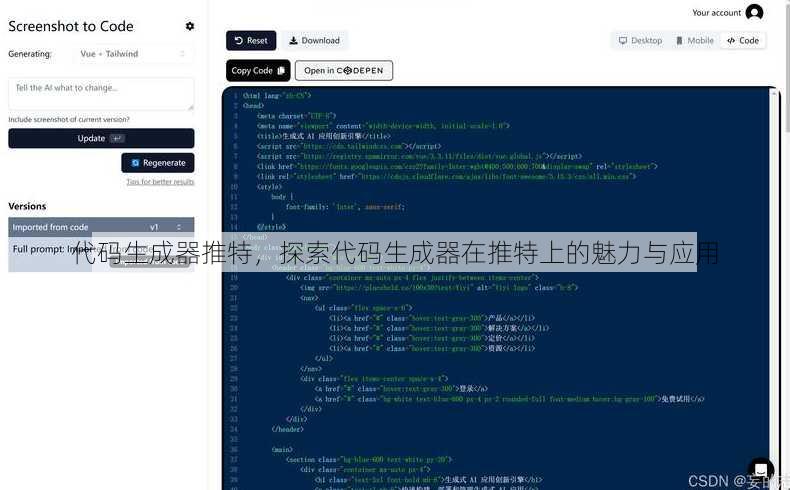Click the Regenerate button
The width and height of the screenshot is (790, 490).
[x=158, y=163]
